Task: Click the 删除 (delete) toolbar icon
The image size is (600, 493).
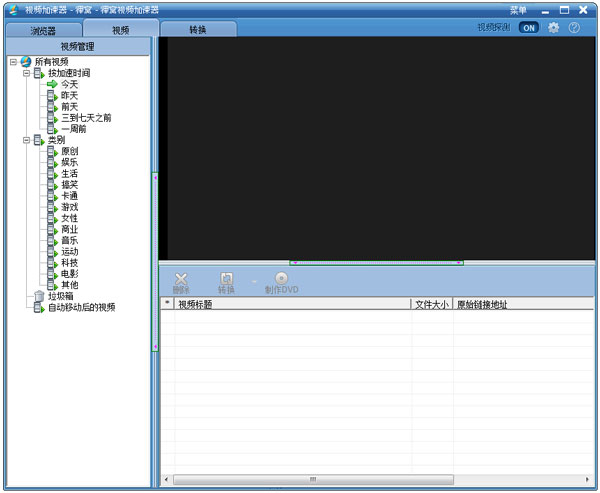Action: pyautogui.click(x=181, y=278)
